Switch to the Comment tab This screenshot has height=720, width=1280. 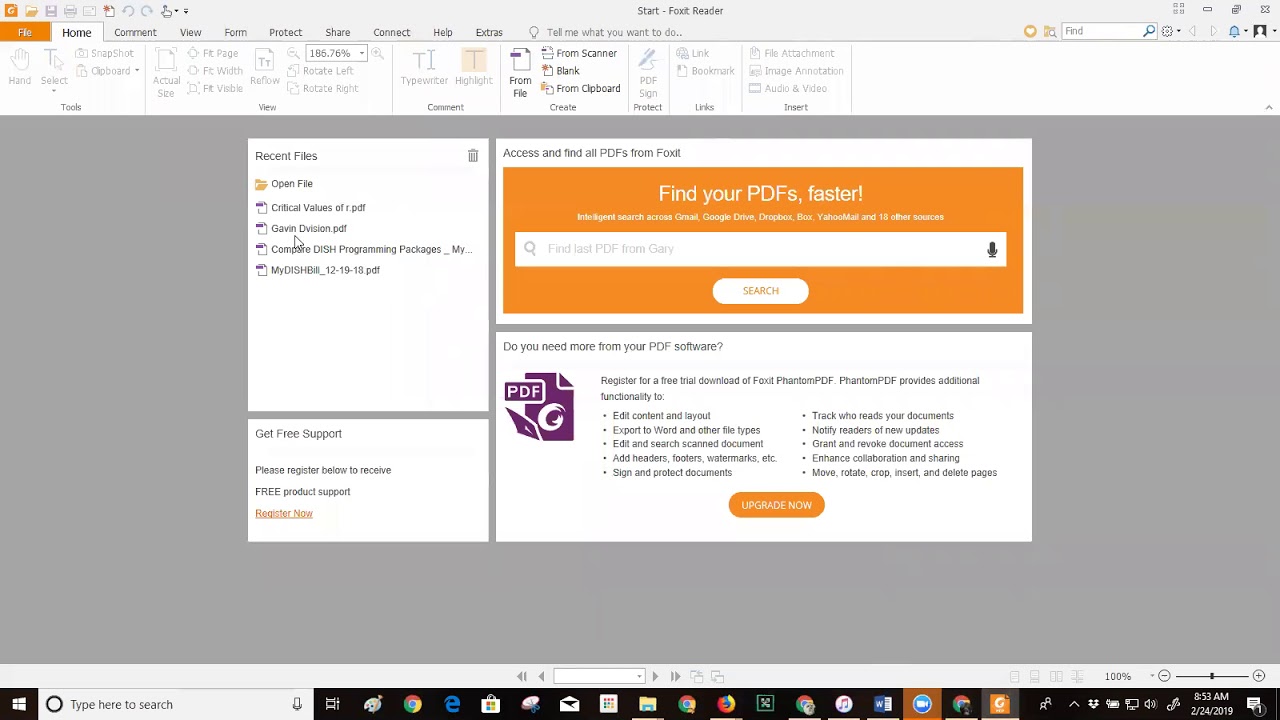pyautogui.click(x=135, y=32)
